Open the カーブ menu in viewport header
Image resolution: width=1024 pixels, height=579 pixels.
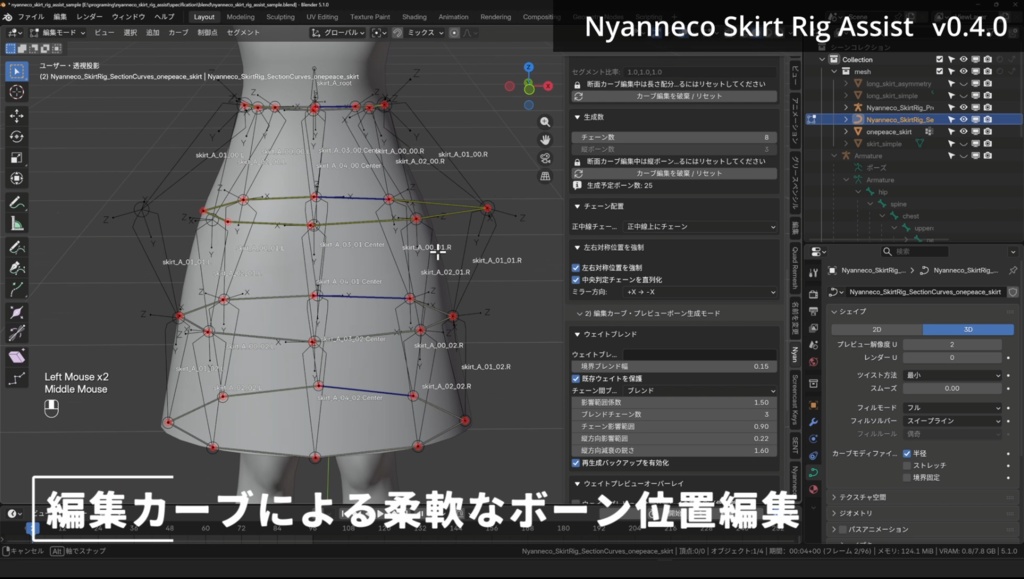click(178, 33)
